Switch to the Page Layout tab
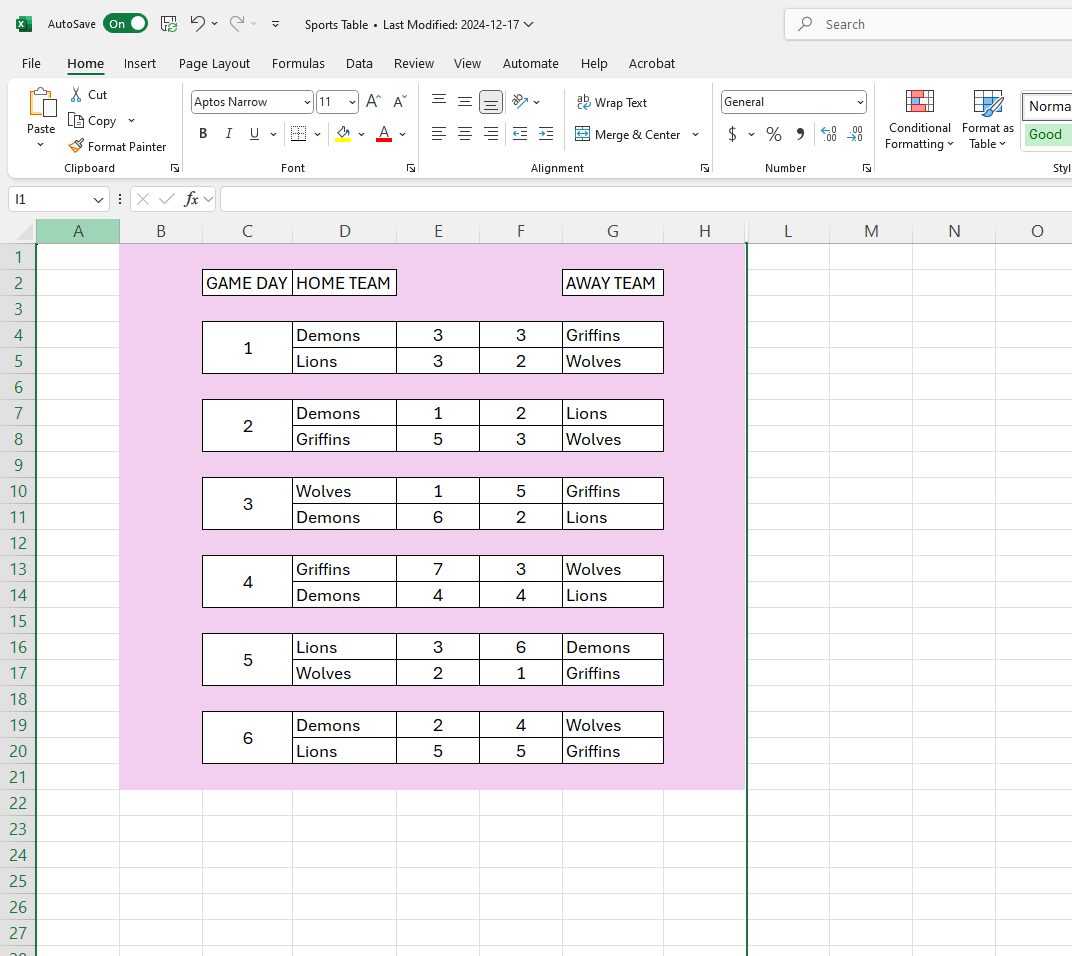The image size is (1072, 956). [214, 63]
